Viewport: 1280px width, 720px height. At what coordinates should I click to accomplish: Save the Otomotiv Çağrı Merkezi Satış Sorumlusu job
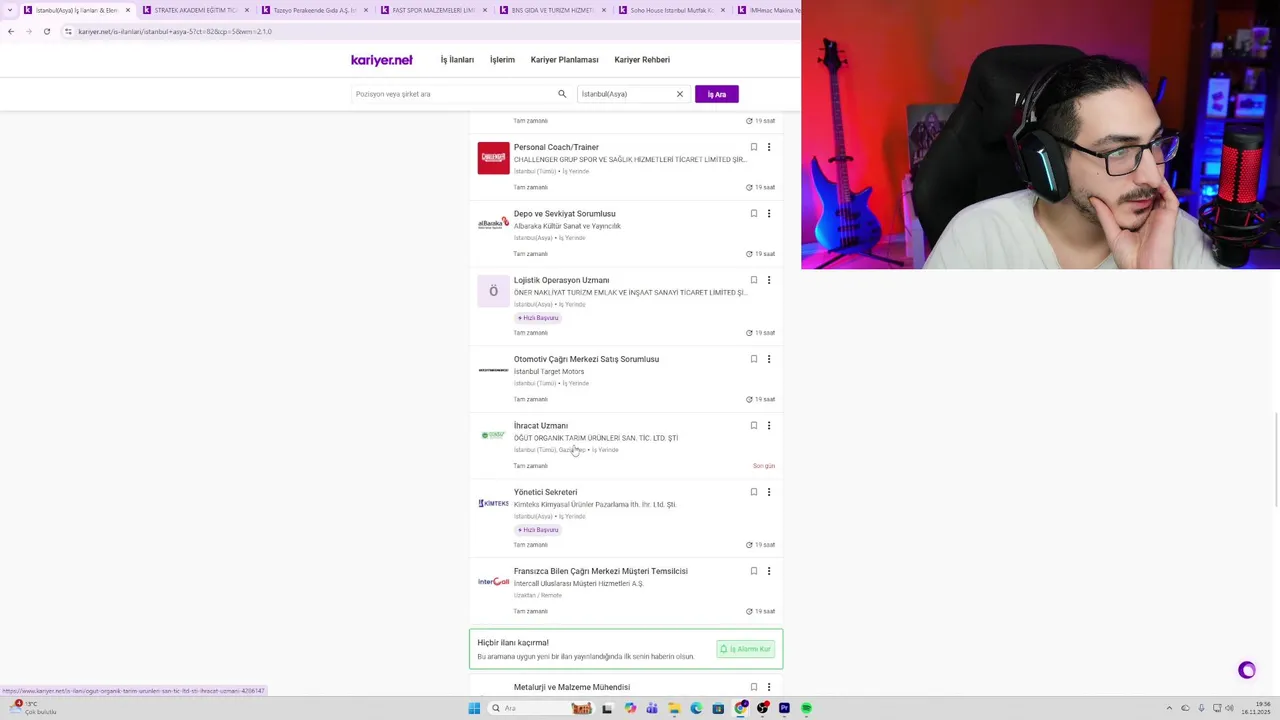click(754, 359)
